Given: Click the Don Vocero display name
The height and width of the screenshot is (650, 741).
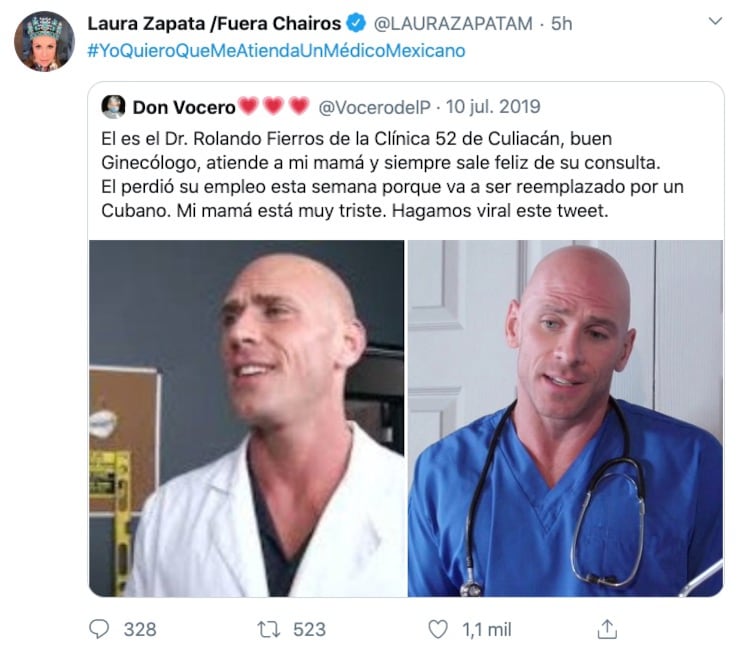Looking at the screenshot, I should [184, 107].
